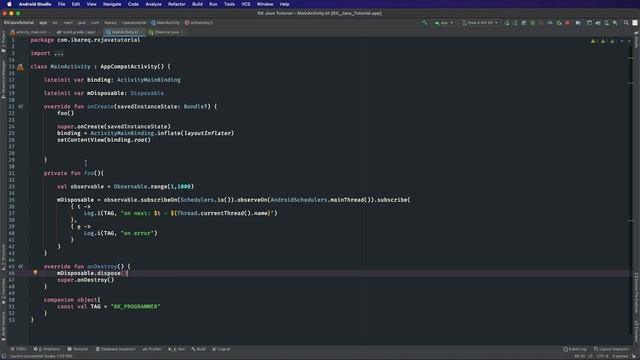
Task: Click the warnings indicator in editor corner
Action: [x=603, y=41]
